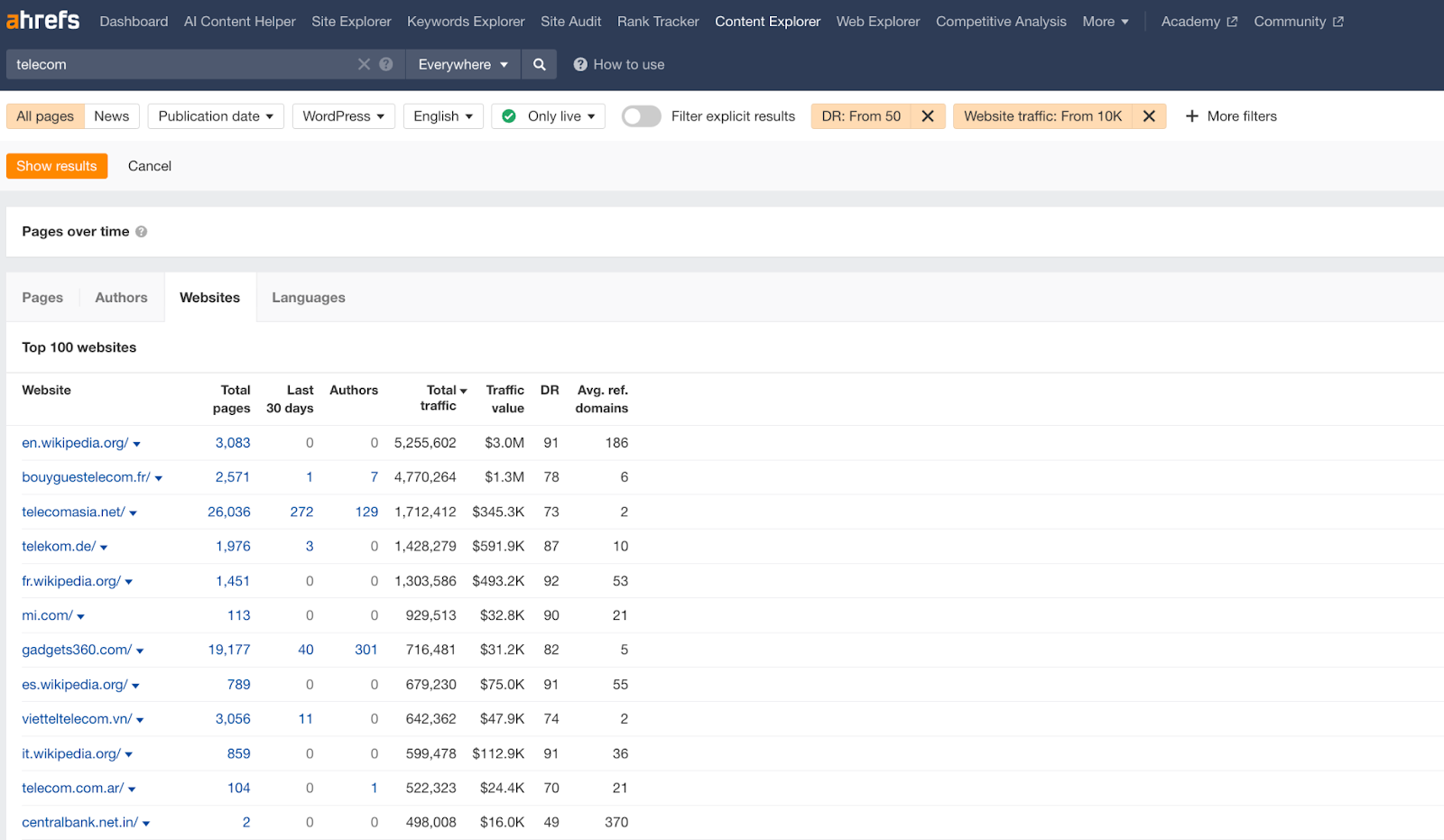Open the es.wikipedia.org/ website link
This screenshot has width=1444, height=840.
click(75, 685)
